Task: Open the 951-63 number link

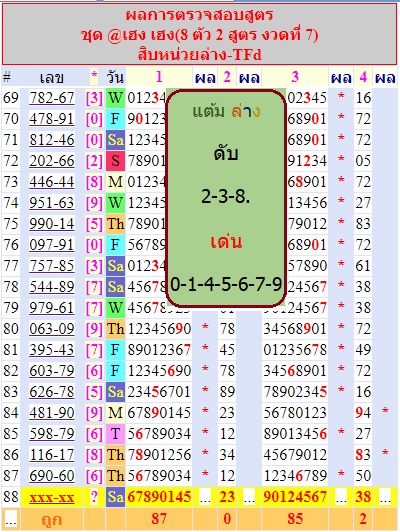Action: click(52, 203)
